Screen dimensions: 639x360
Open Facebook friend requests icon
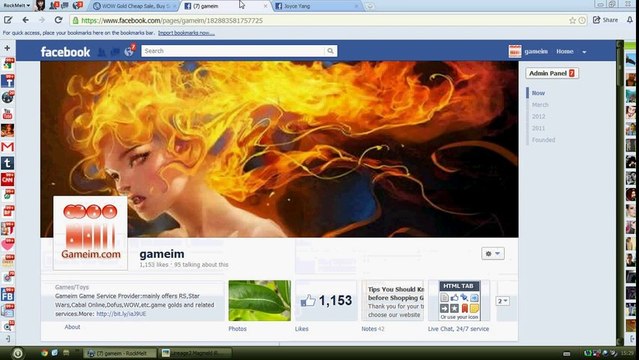(x=102, y=52)
